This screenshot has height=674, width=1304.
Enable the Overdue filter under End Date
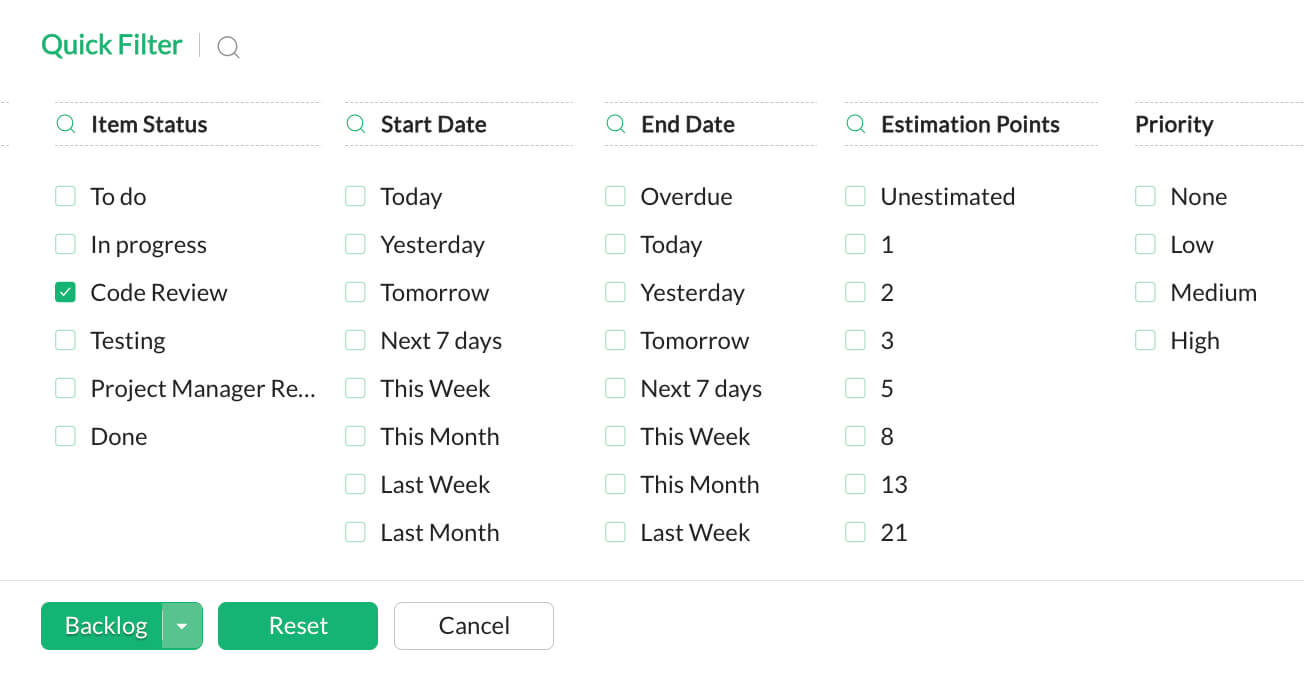(615, 196)
